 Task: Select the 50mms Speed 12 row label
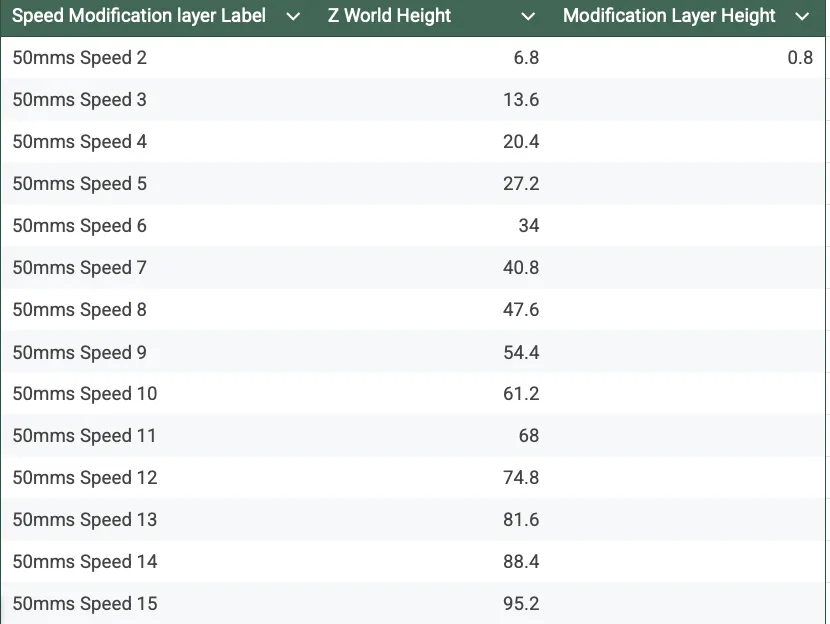click(x=84, y=477)
